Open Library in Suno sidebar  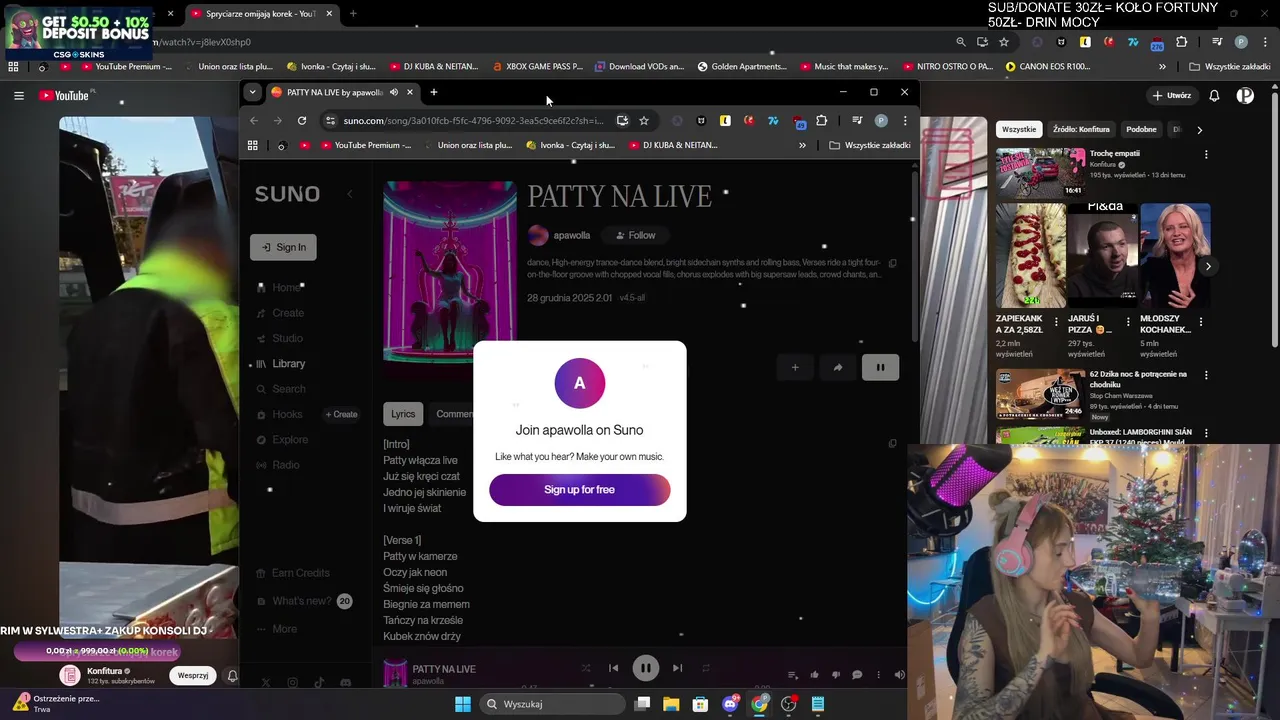[282, 364]
